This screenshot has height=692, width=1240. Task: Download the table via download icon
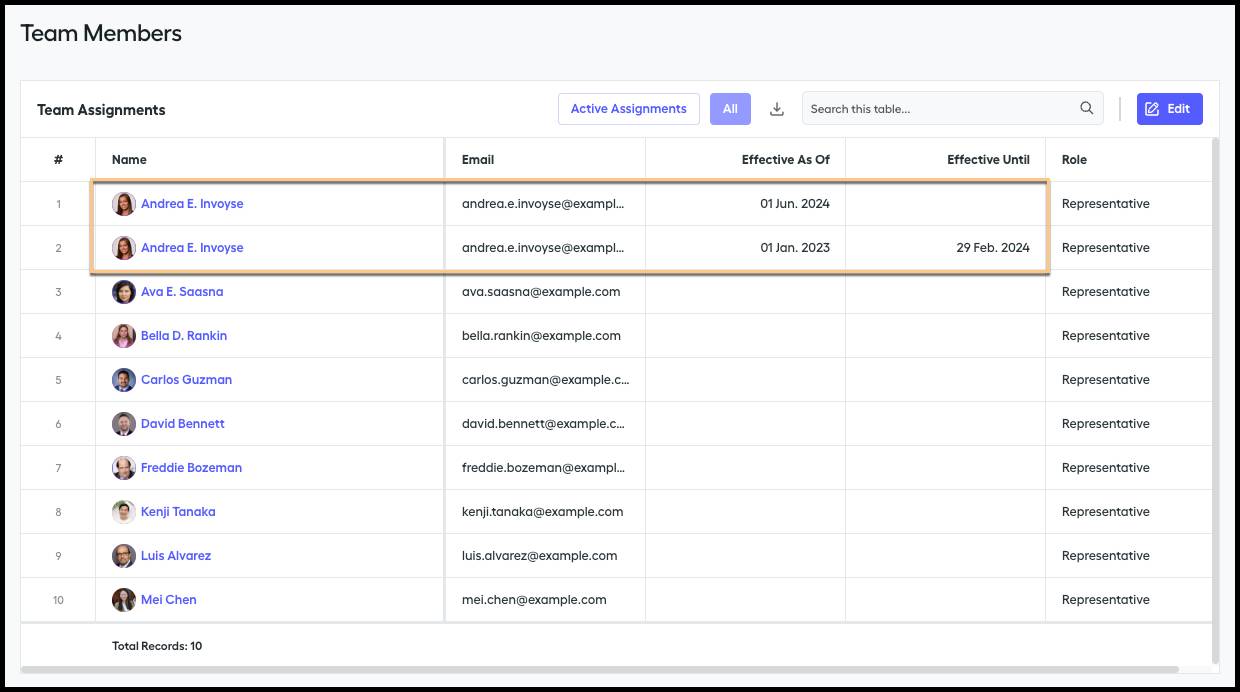point(777,109)
